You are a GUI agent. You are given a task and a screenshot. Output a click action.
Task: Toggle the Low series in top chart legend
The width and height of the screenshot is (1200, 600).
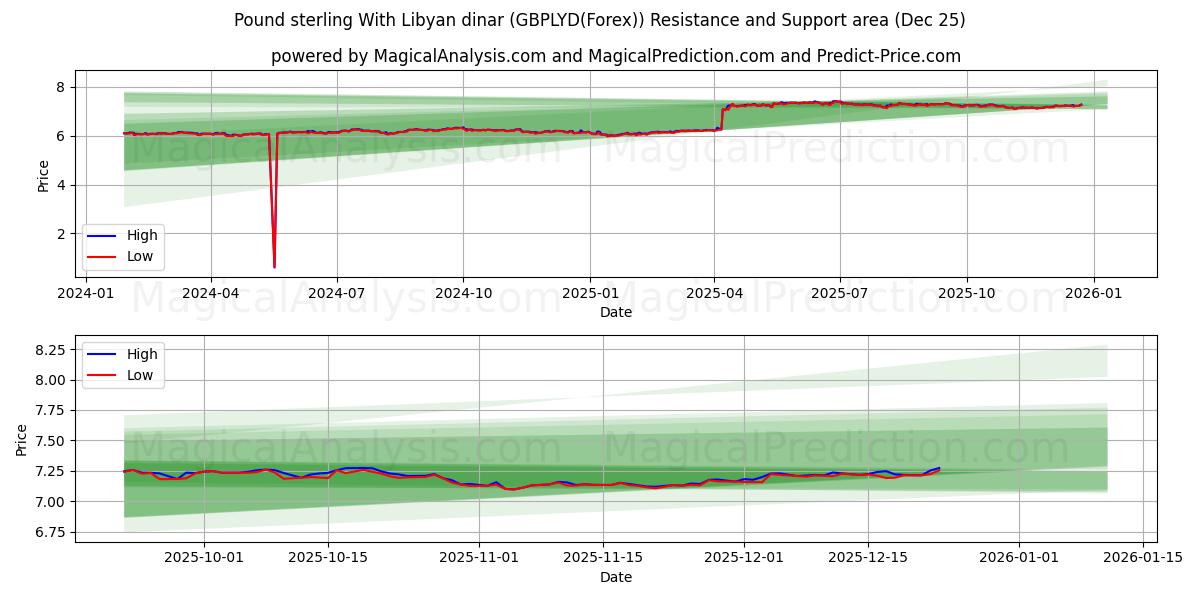pyautogui.click(x=140, y=256)
